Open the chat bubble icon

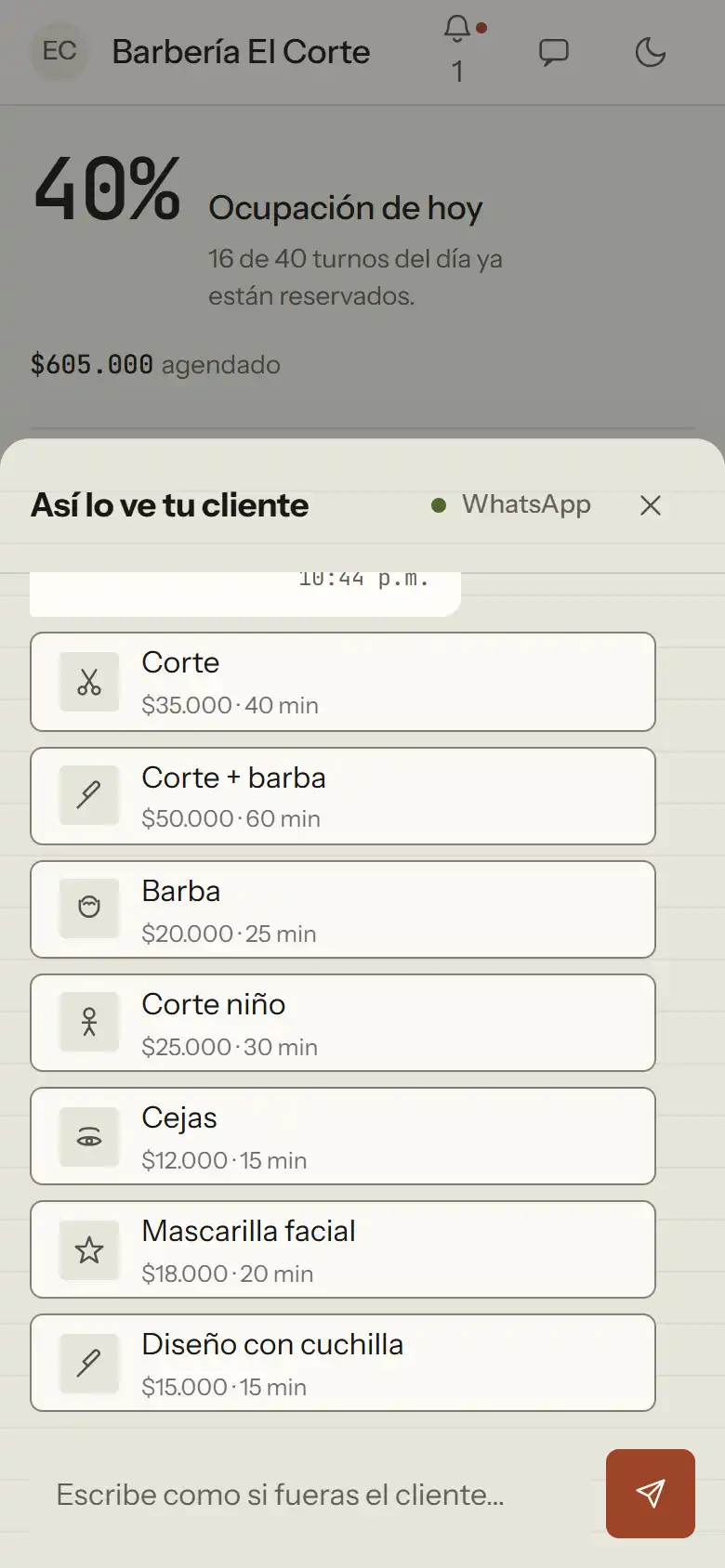click(x=554, y=52)
